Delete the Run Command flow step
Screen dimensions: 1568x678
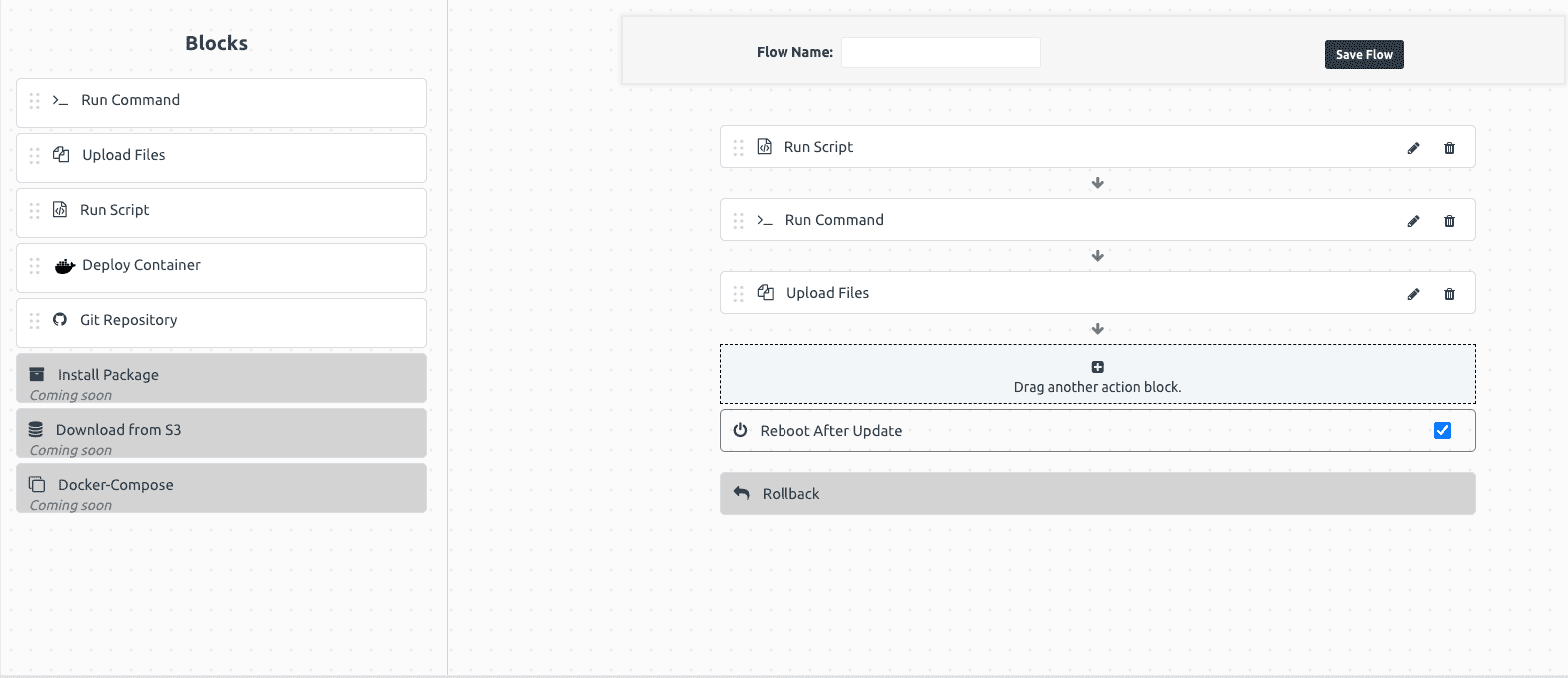coord(1449,221)
